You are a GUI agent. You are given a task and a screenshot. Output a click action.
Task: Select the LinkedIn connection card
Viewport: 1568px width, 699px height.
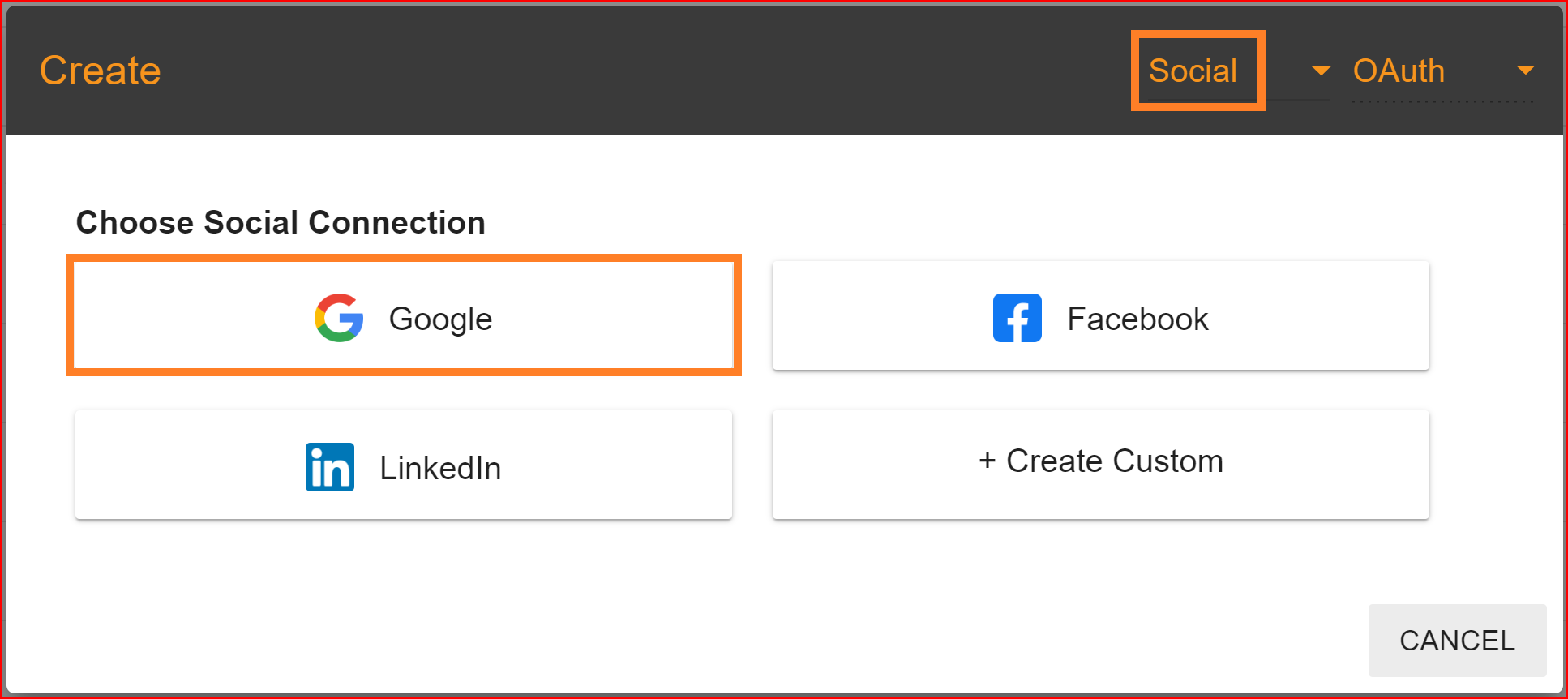click(x=404, y=465)
